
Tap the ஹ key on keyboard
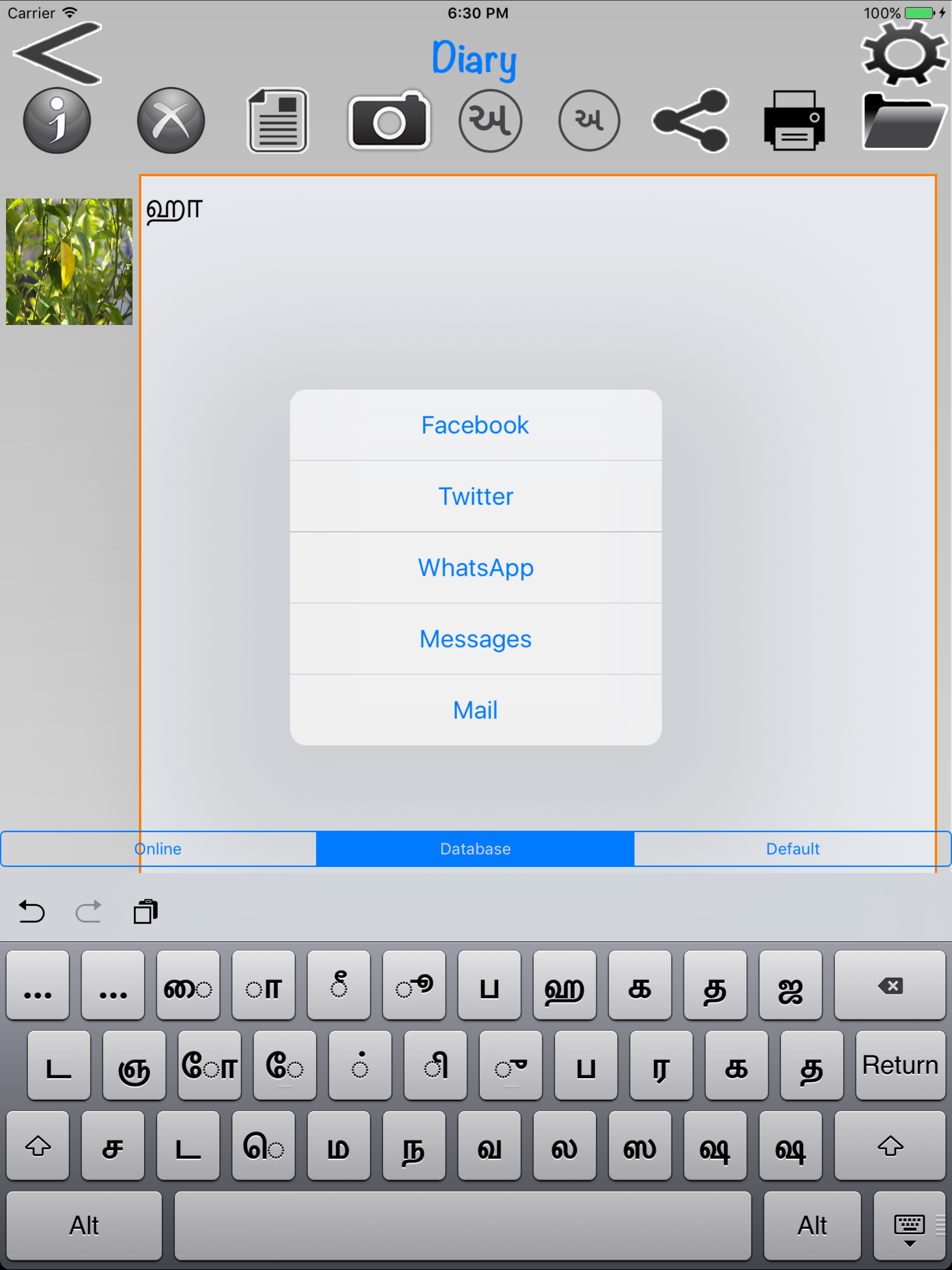click(x=564, y=985)
